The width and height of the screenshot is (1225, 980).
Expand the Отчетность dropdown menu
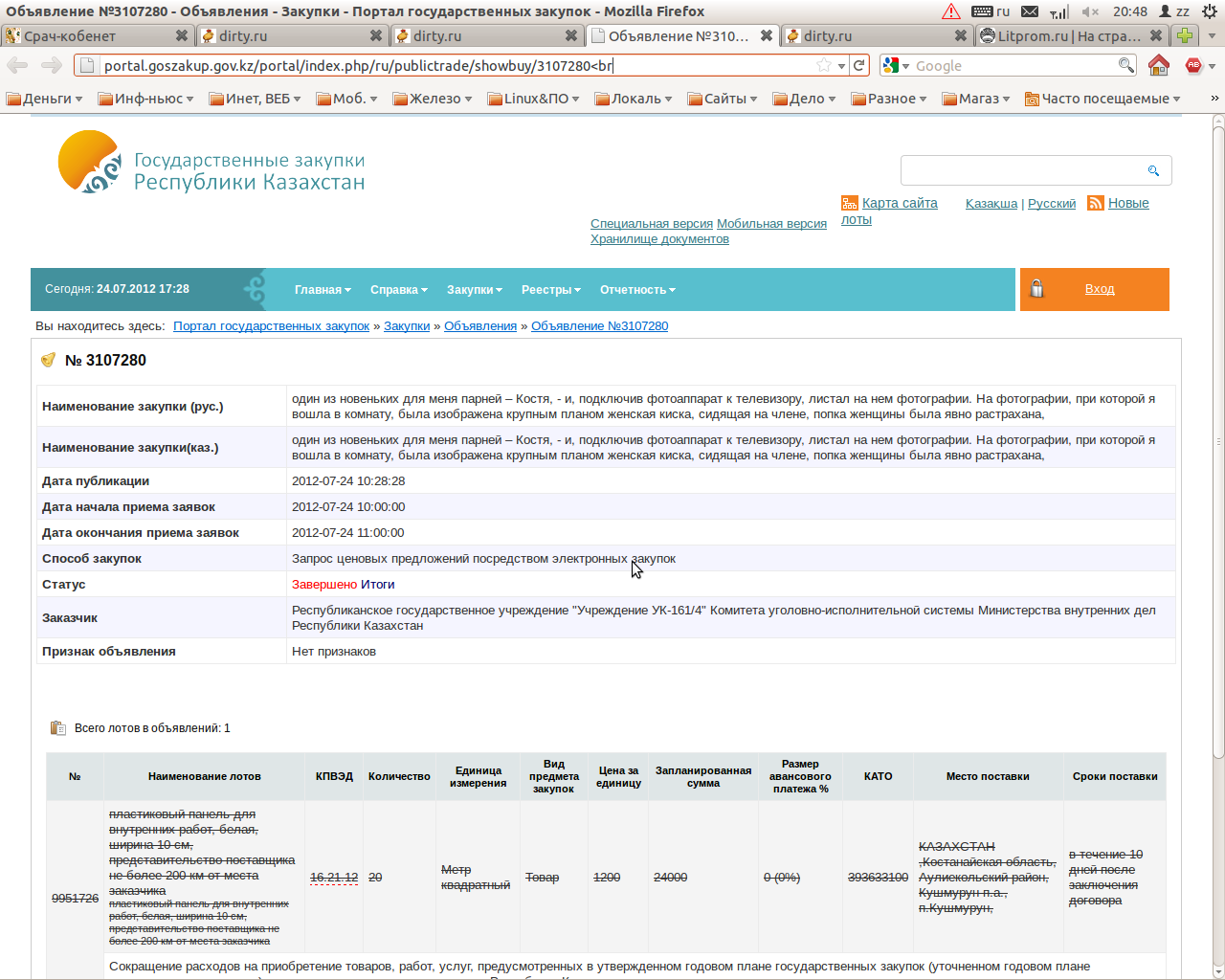point(637,290)
